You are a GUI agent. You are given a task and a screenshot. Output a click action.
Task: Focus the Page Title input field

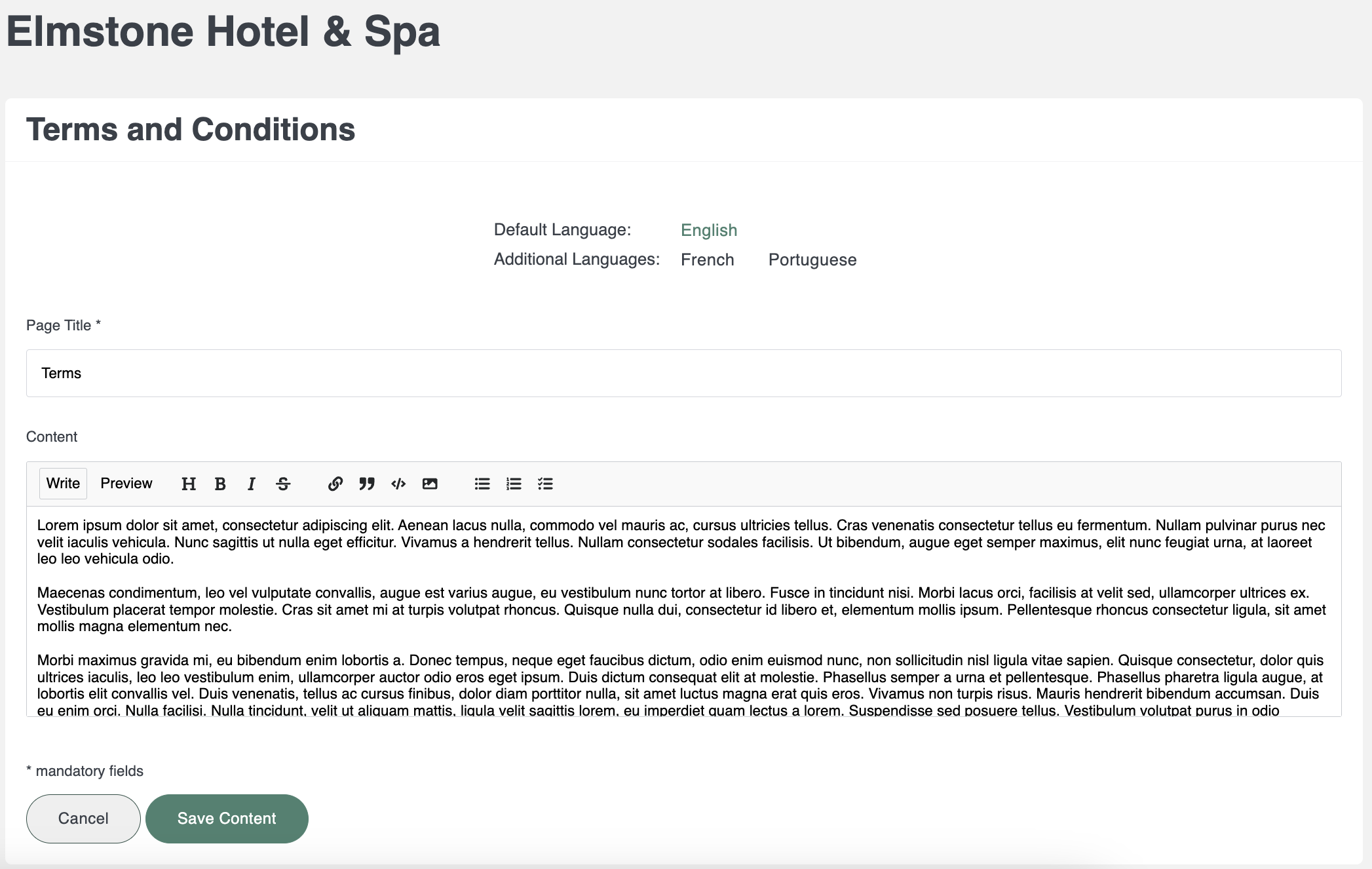pyautogui.click(x=684, y=373)
